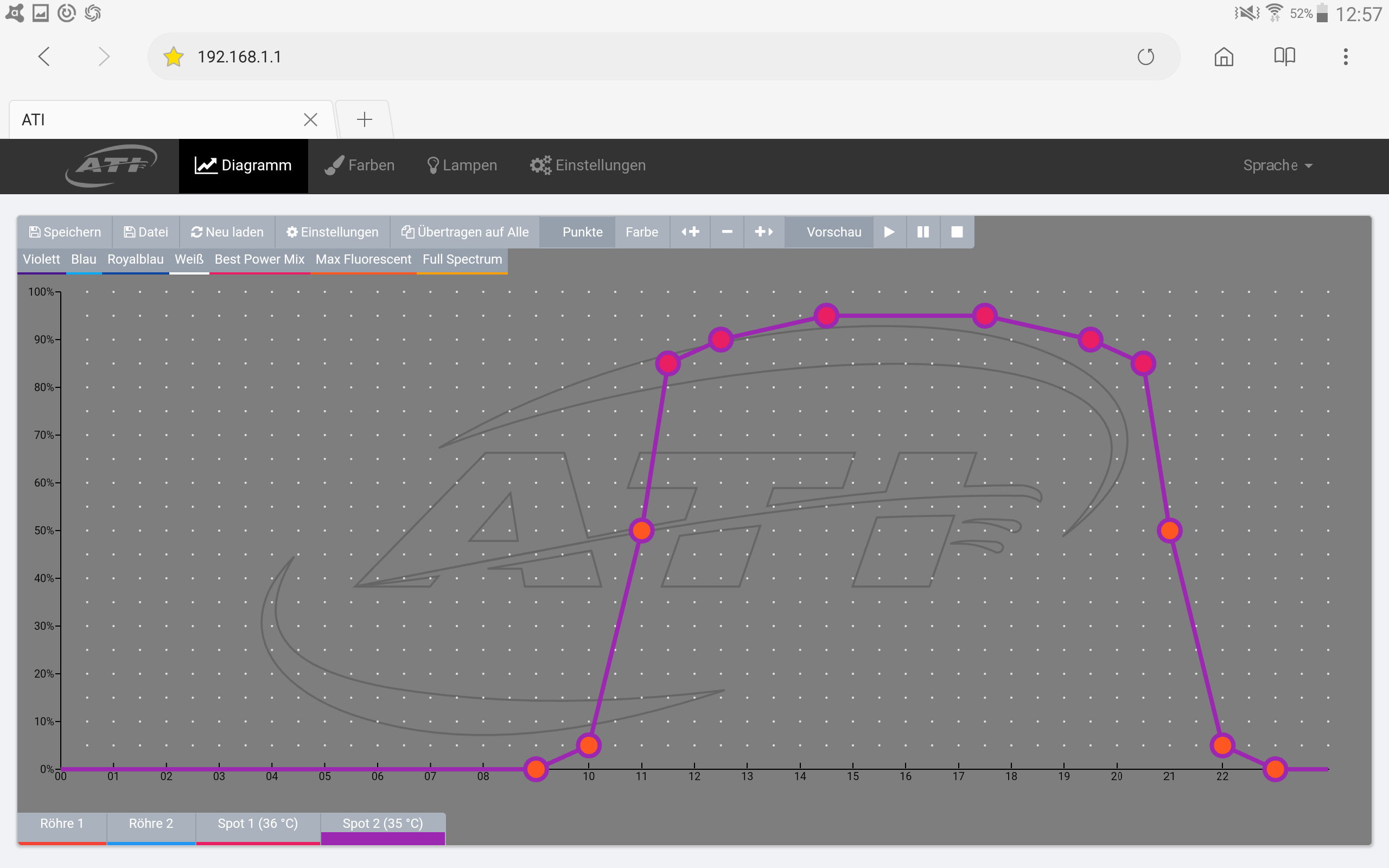1389x868 pixels.
Task: Toggle Punkte mode
Action: [x=582, y=232]
